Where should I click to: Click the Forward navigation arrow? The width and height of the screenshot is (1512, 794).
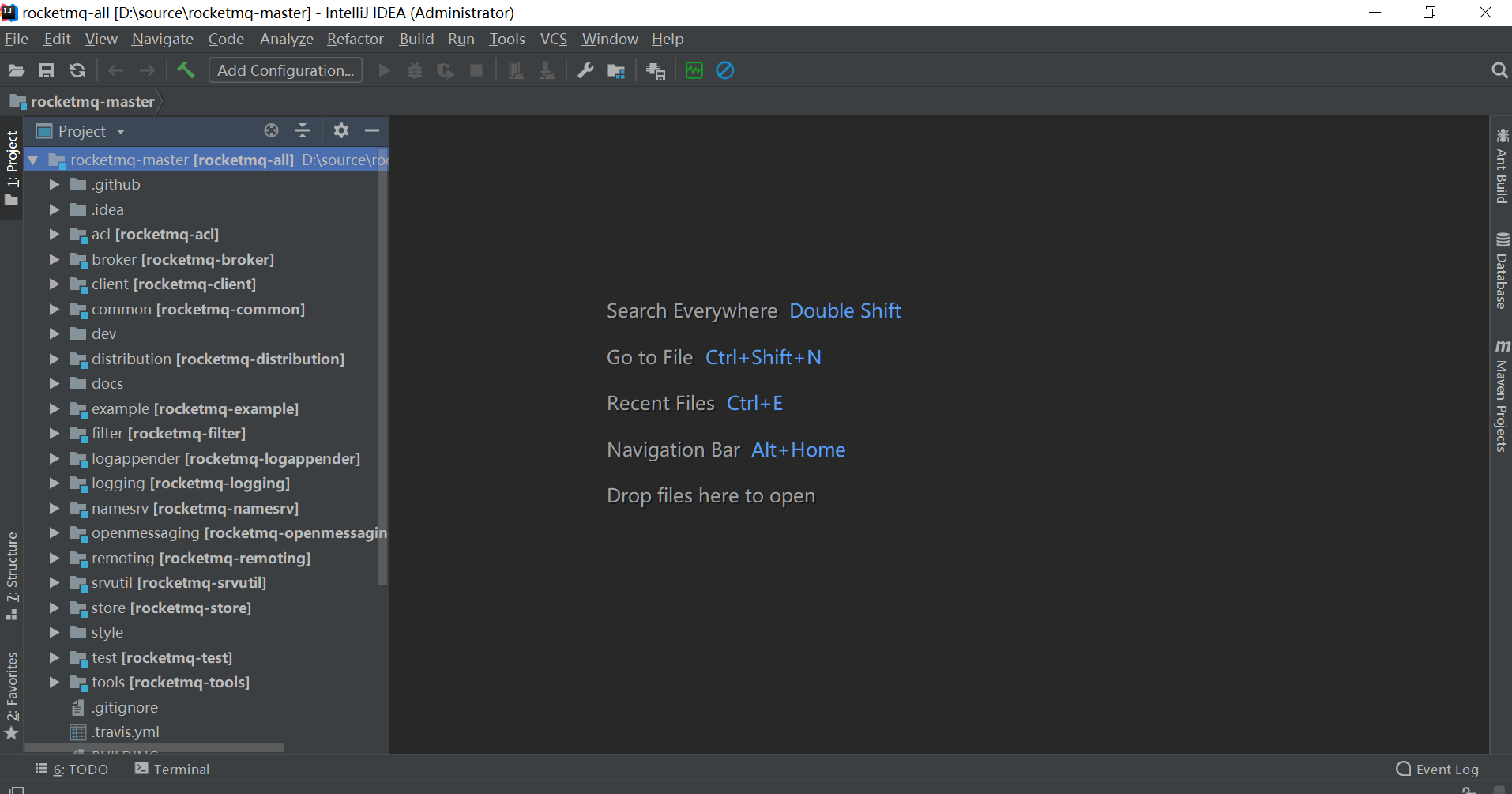click(147, 70)
